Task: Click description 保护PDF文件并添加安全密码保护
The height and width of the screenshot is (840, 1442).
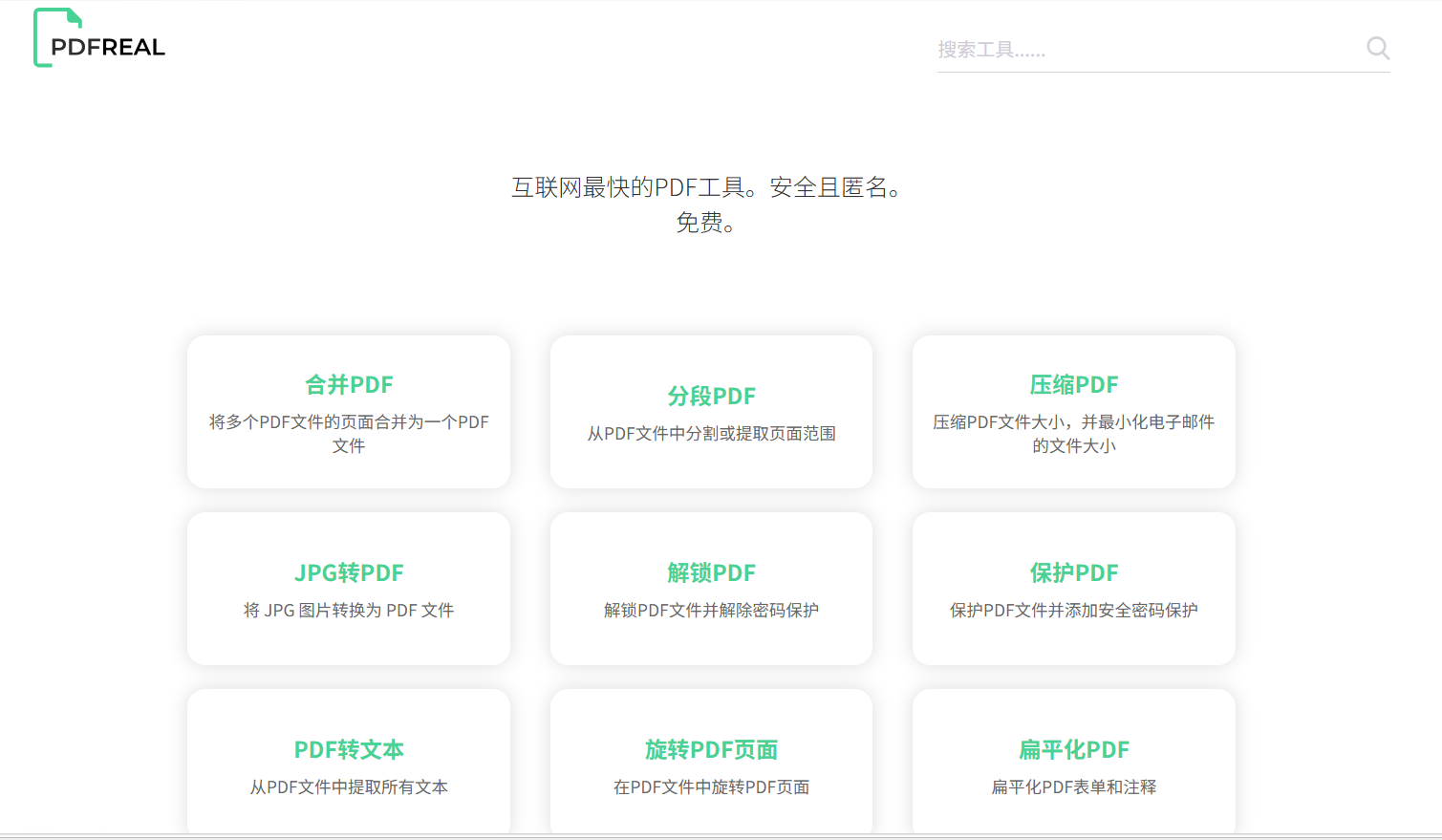Action: [x=1074, y=611]
